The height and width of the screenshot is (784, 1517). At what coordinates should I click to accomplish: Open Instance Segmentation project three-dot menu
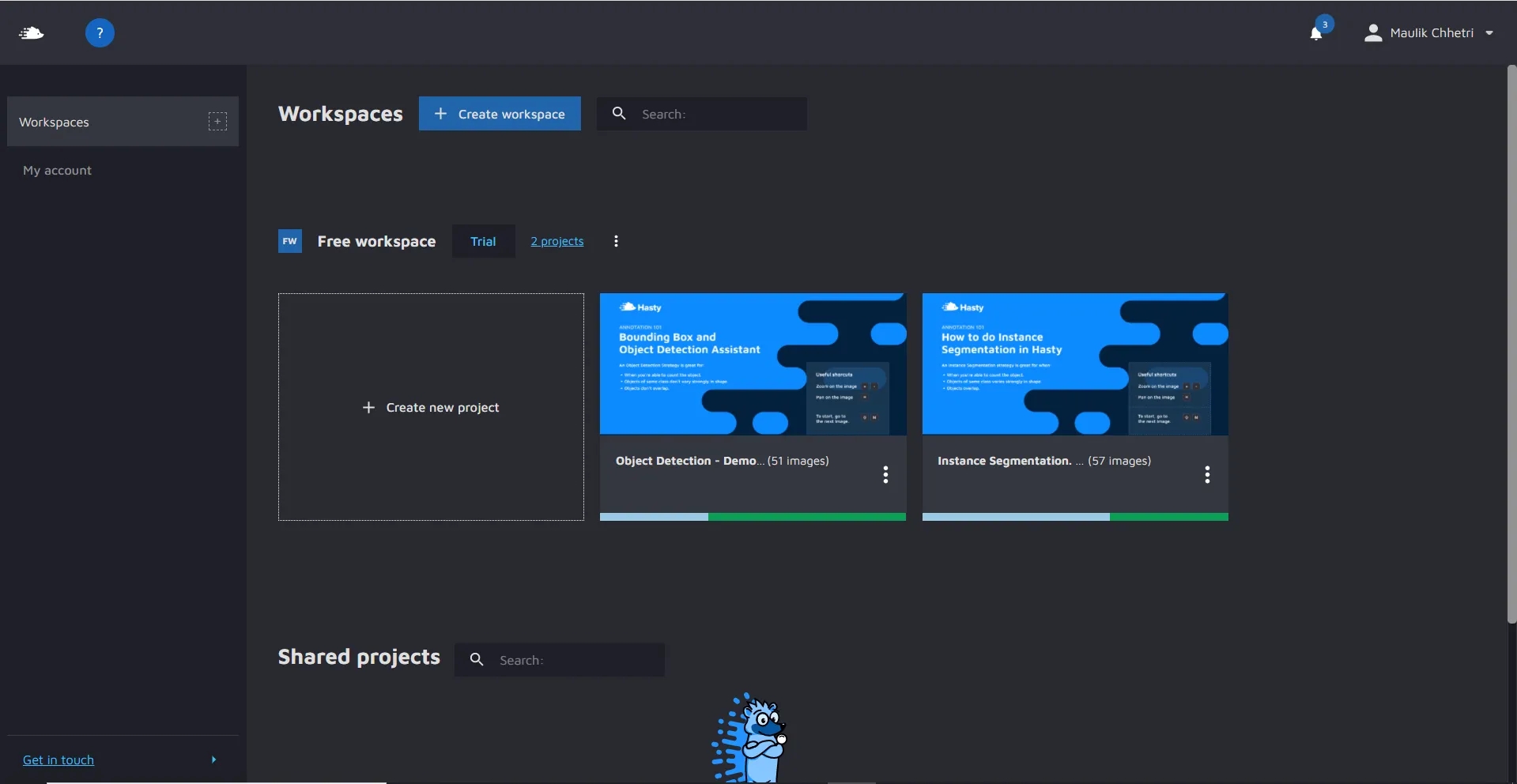point(1207,474)
